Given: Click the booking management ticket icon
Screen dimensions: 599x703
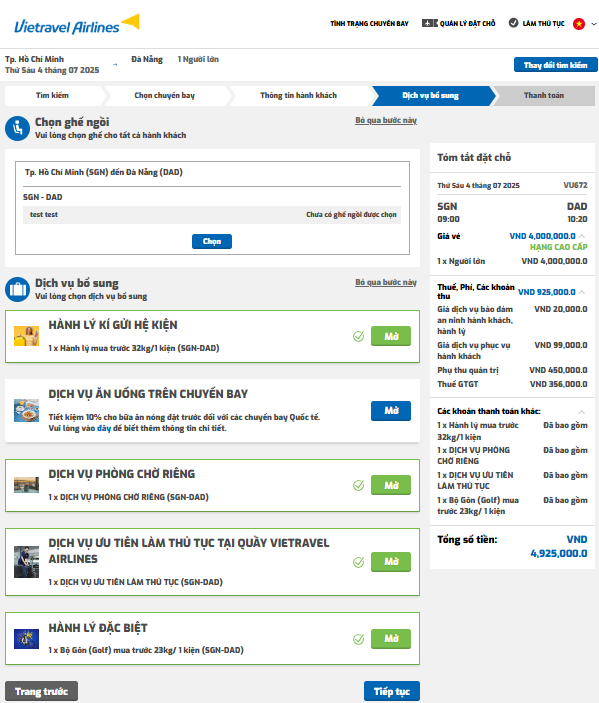Looking at the screenshot, I should tap(430, 23).
